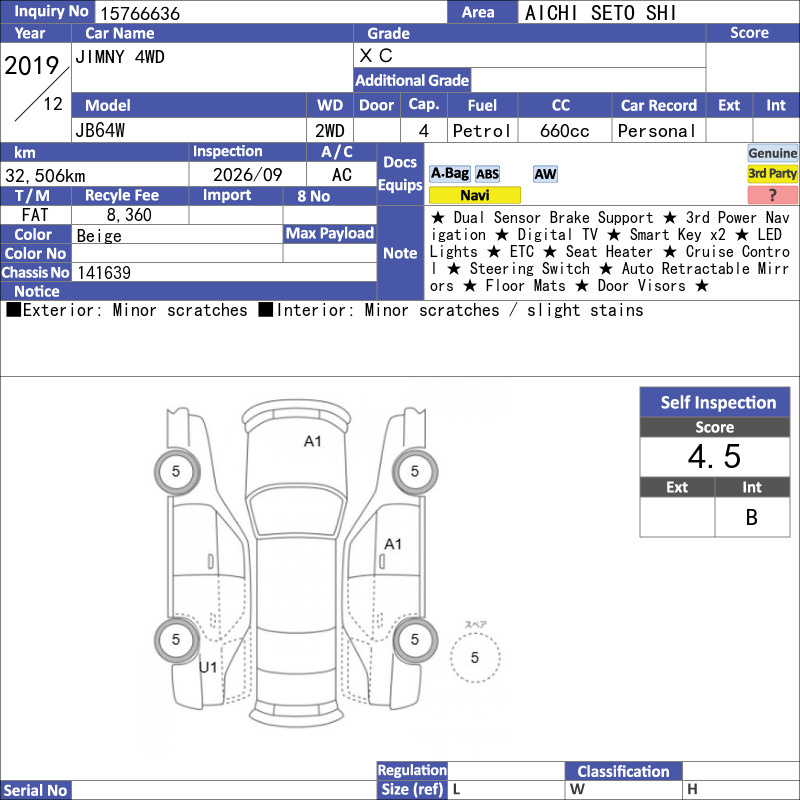Click the Color No field
800x800 pixels.
[x=177, y=253]
